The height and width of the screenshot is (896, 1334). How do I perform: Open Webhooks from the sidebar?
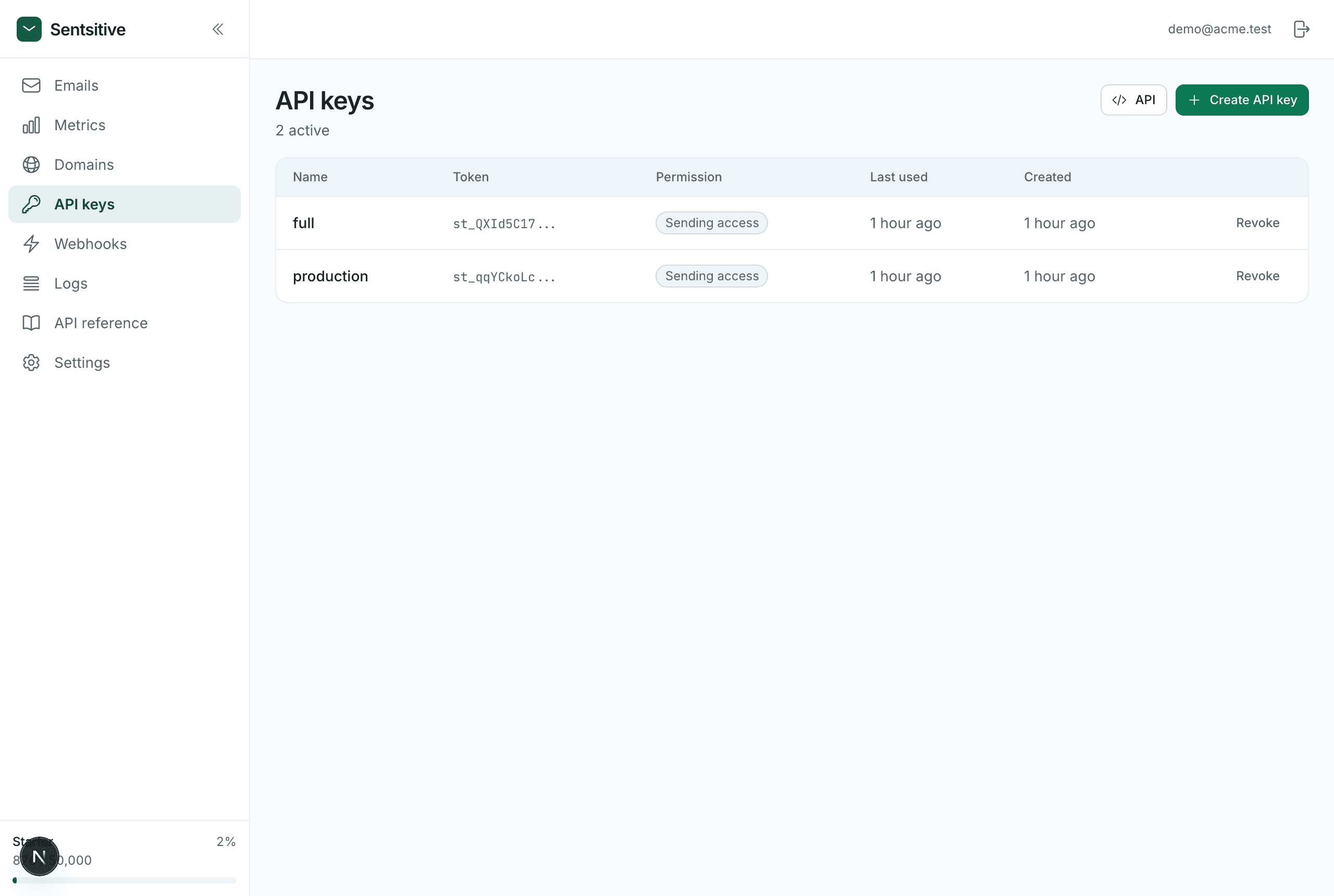pos(125,244)
